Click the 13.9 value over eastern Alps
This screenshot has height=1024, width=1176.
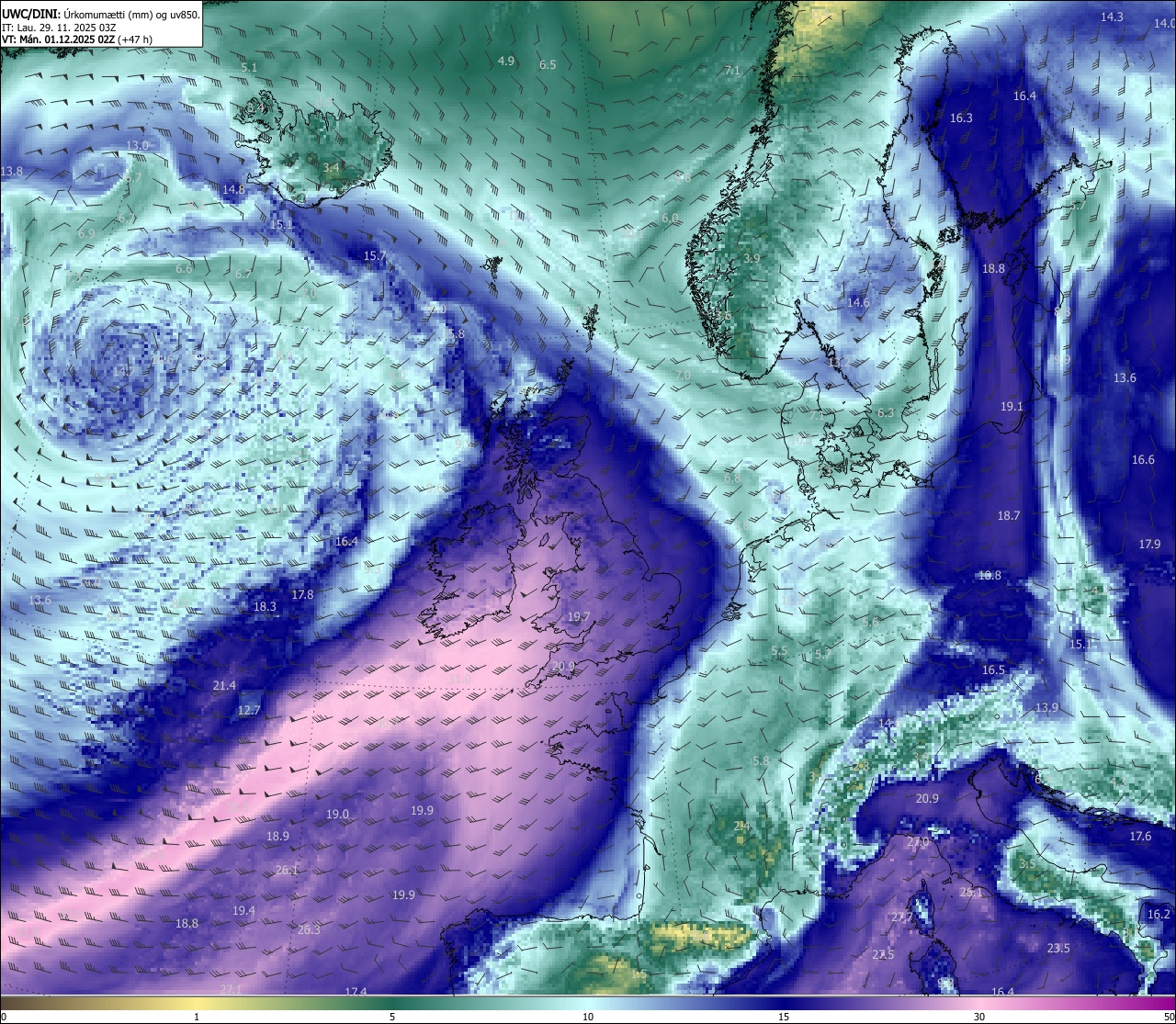pos(1046,708)
